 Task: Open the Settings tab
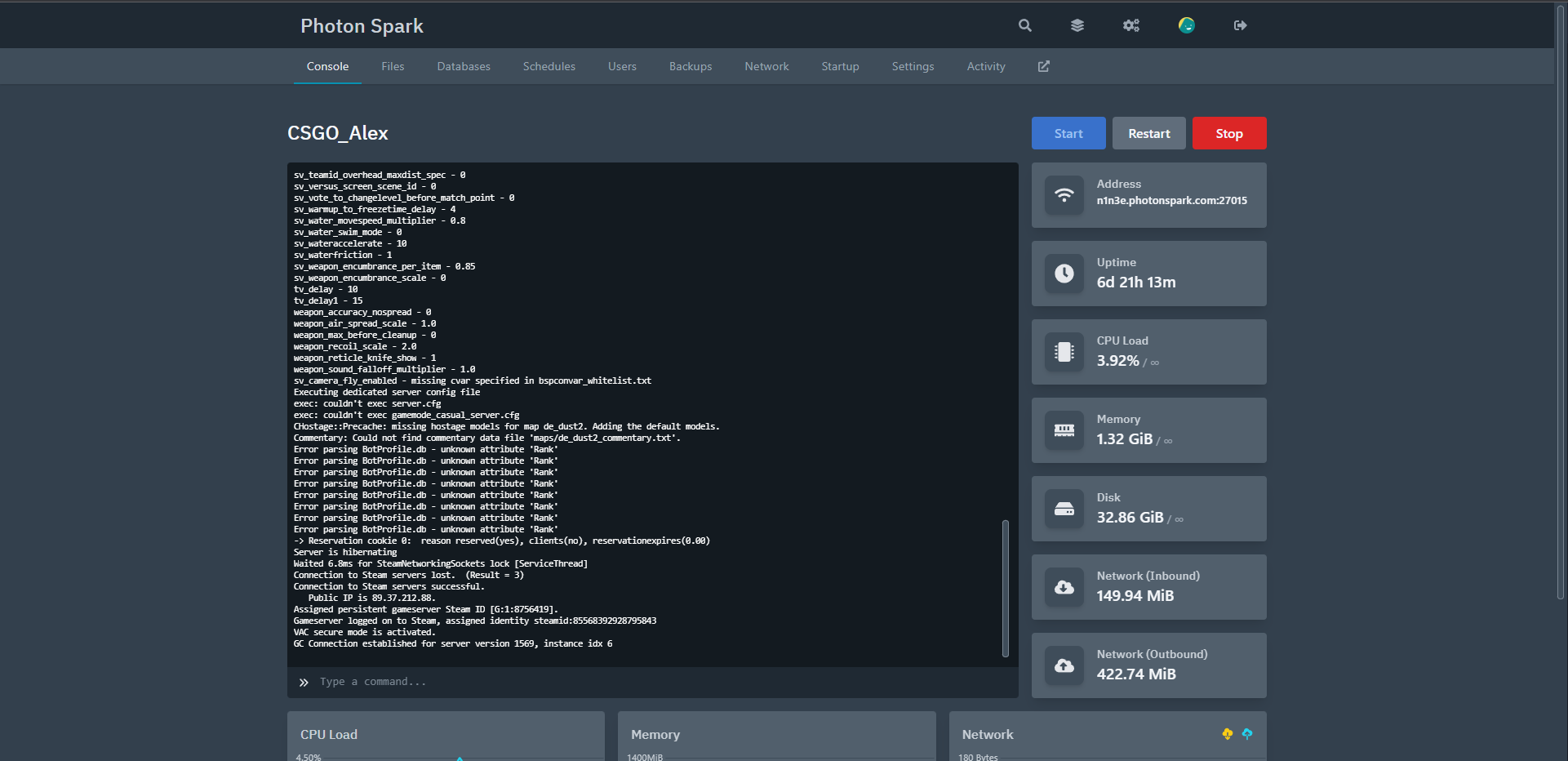(x=913, y=66)
